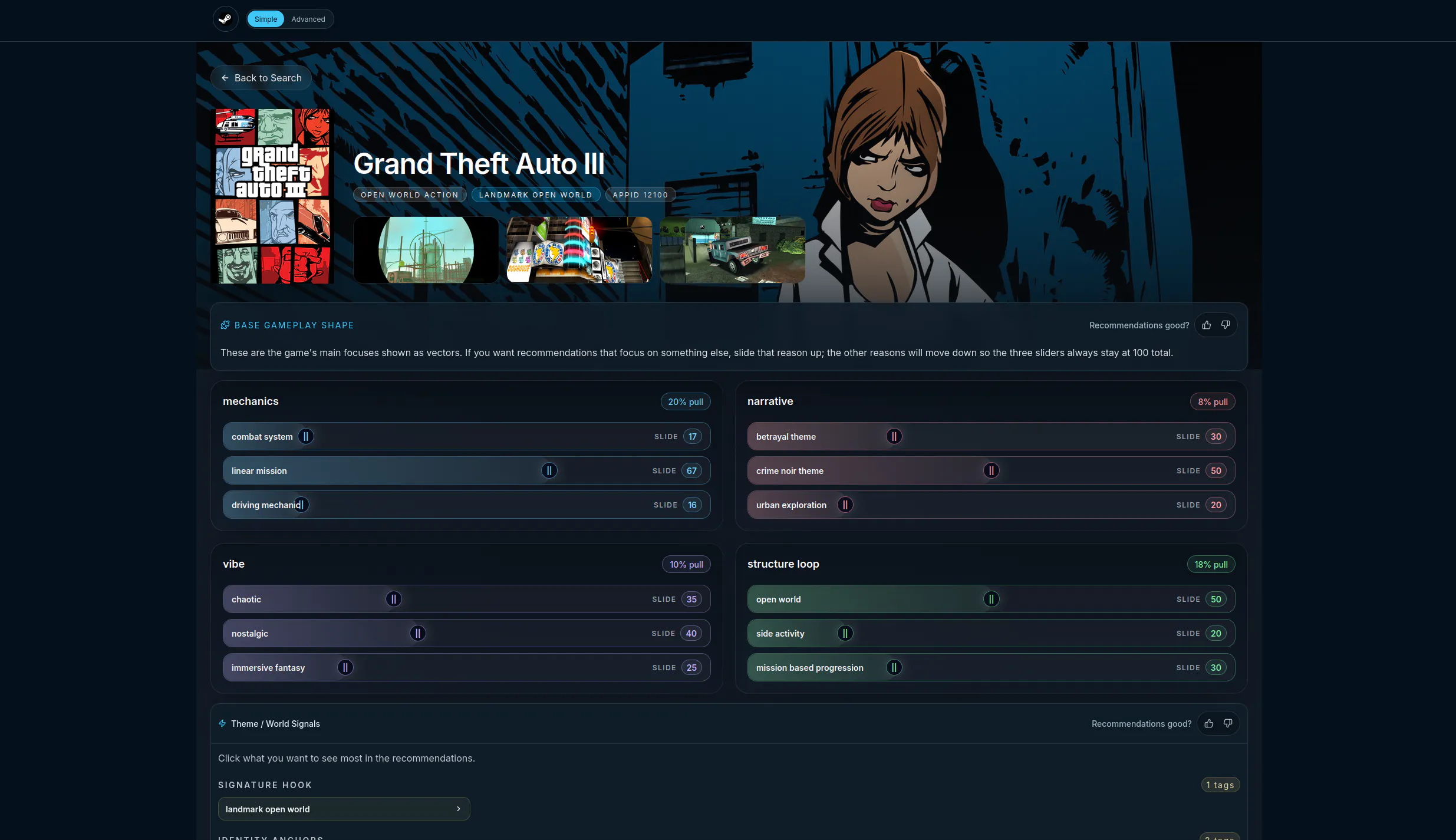This screenshot has height=840, width=1456.
Task: Grab the betrayal theme slider handle
Action: click(894, 436)
